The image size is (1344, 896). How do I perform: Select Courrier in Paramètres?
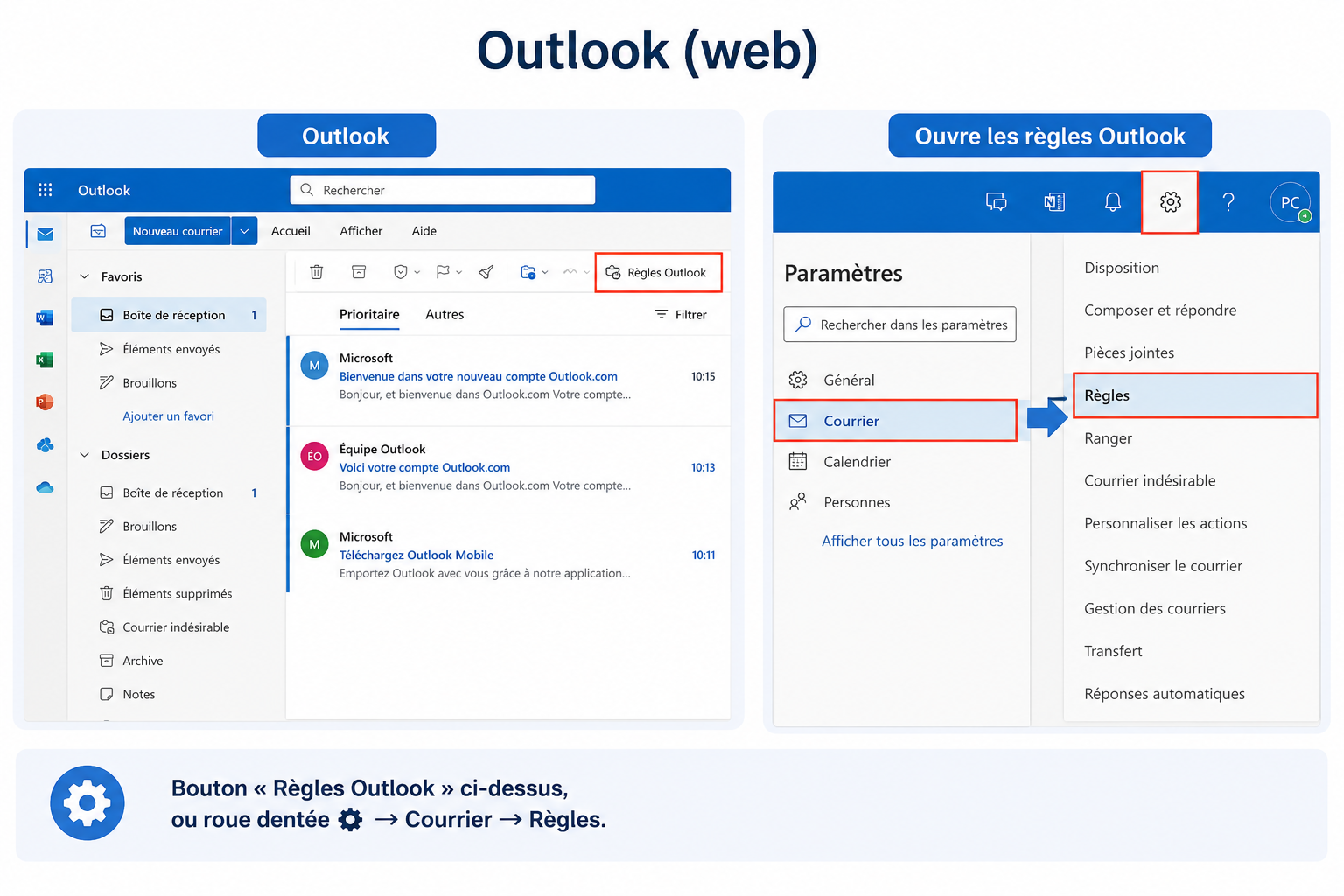895,421
